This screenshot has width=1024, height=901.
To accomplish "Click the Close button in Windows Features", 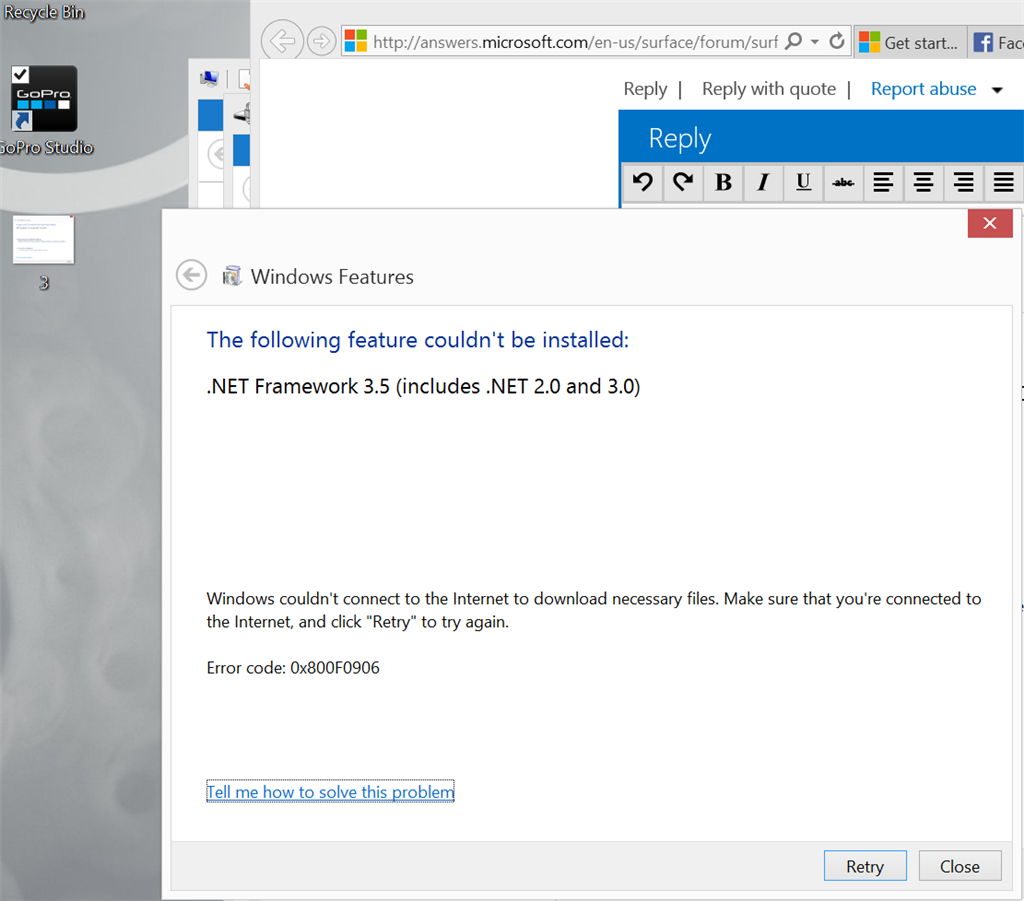I will tap(959, 866).
